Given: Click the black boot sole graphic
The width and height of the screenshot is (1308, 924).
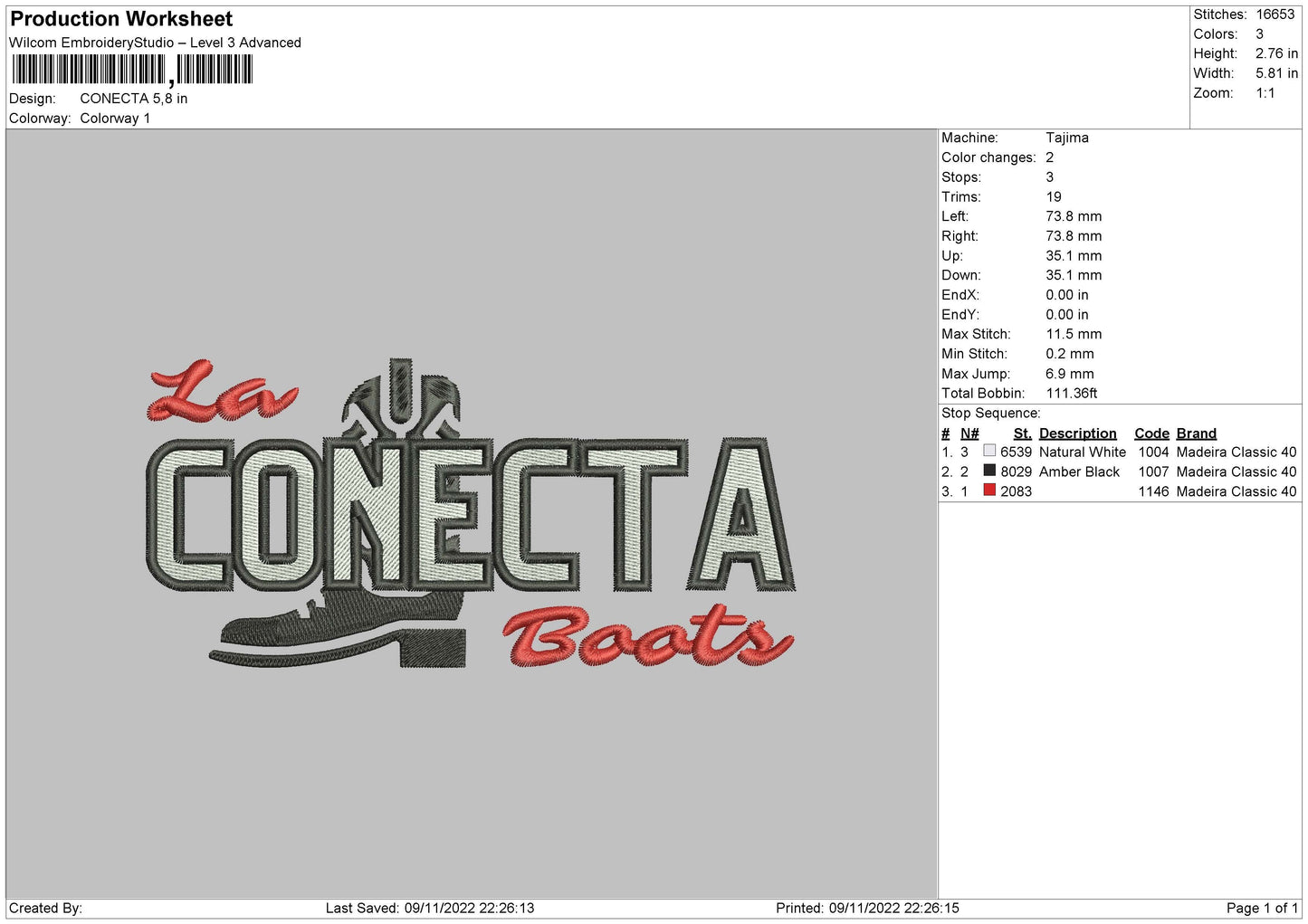Looking at the screenshot, I should coord(337,649).
